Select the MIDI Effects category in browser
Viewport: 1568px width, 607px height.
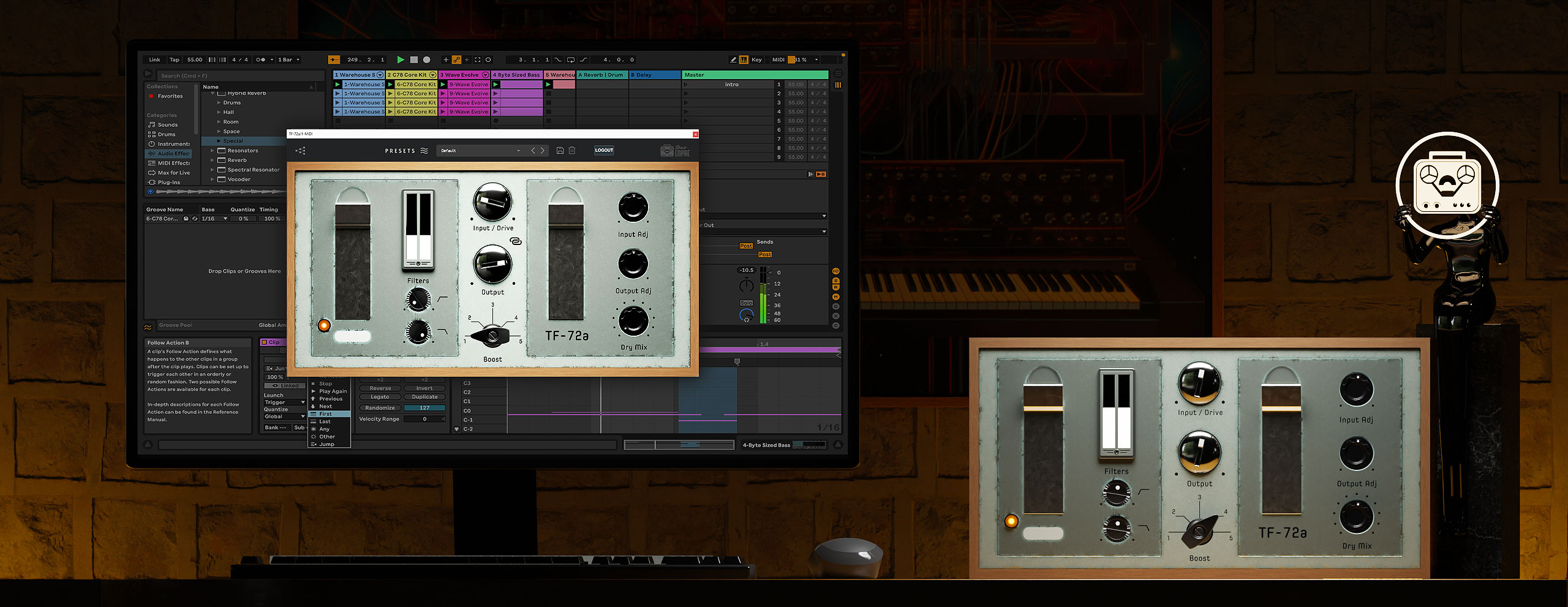pyautogui.click(x=169, y=163)
